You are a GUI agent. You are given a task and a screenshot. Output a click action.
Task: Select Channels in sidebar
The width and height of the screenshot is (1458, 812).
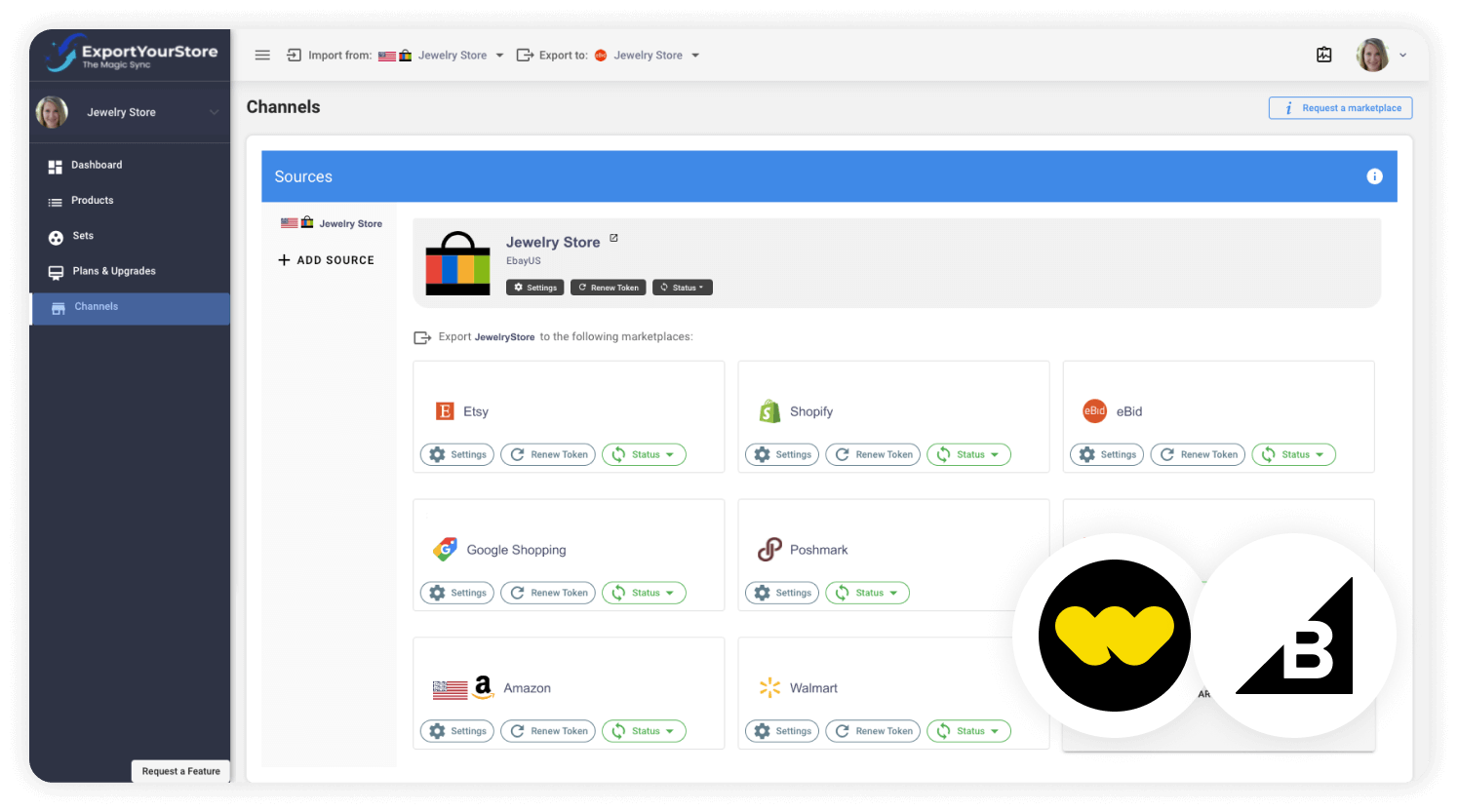click(x=130, y=307)
